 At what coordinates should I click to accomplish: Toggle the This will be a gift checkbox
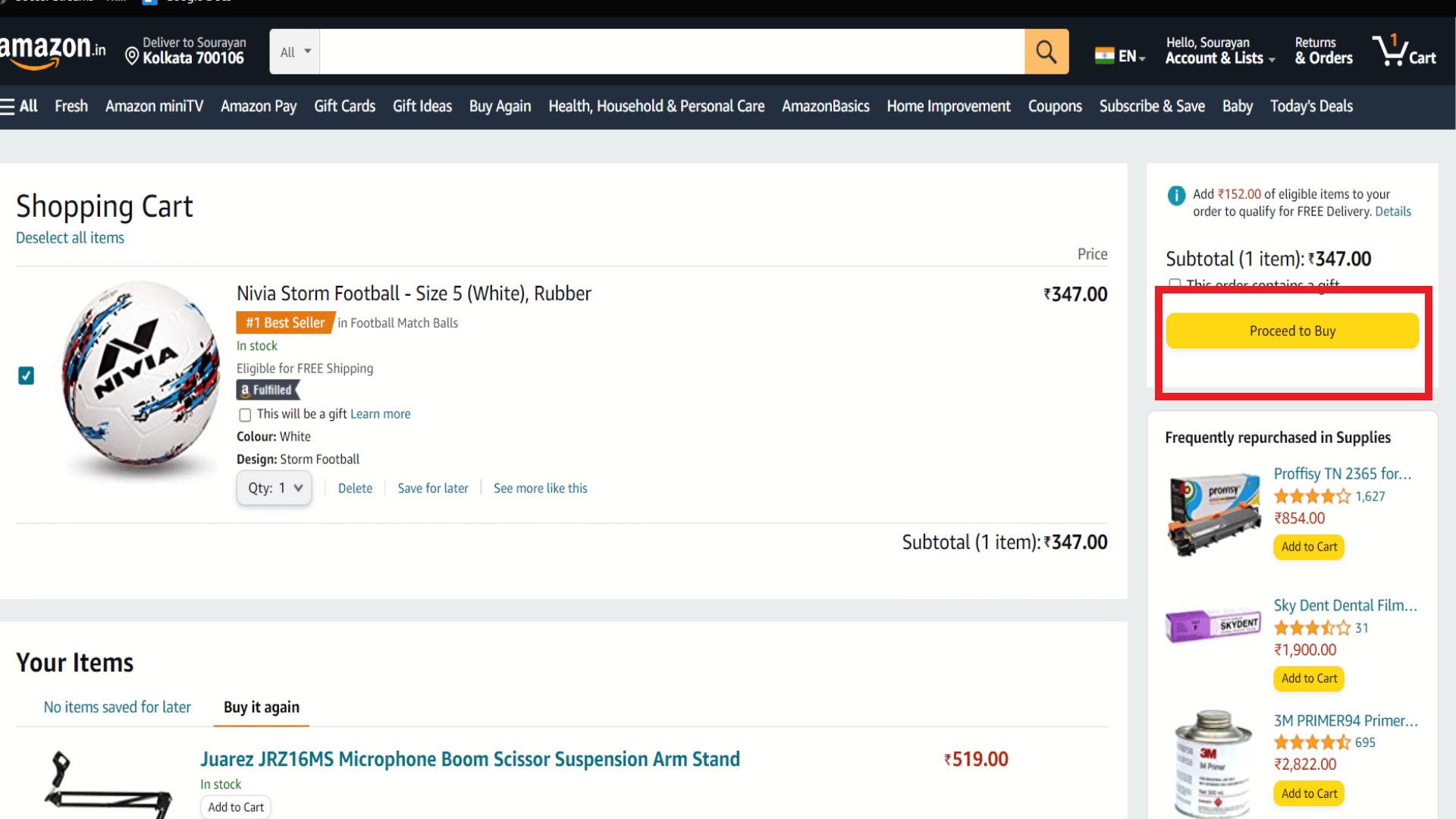(x=244, y=414)
